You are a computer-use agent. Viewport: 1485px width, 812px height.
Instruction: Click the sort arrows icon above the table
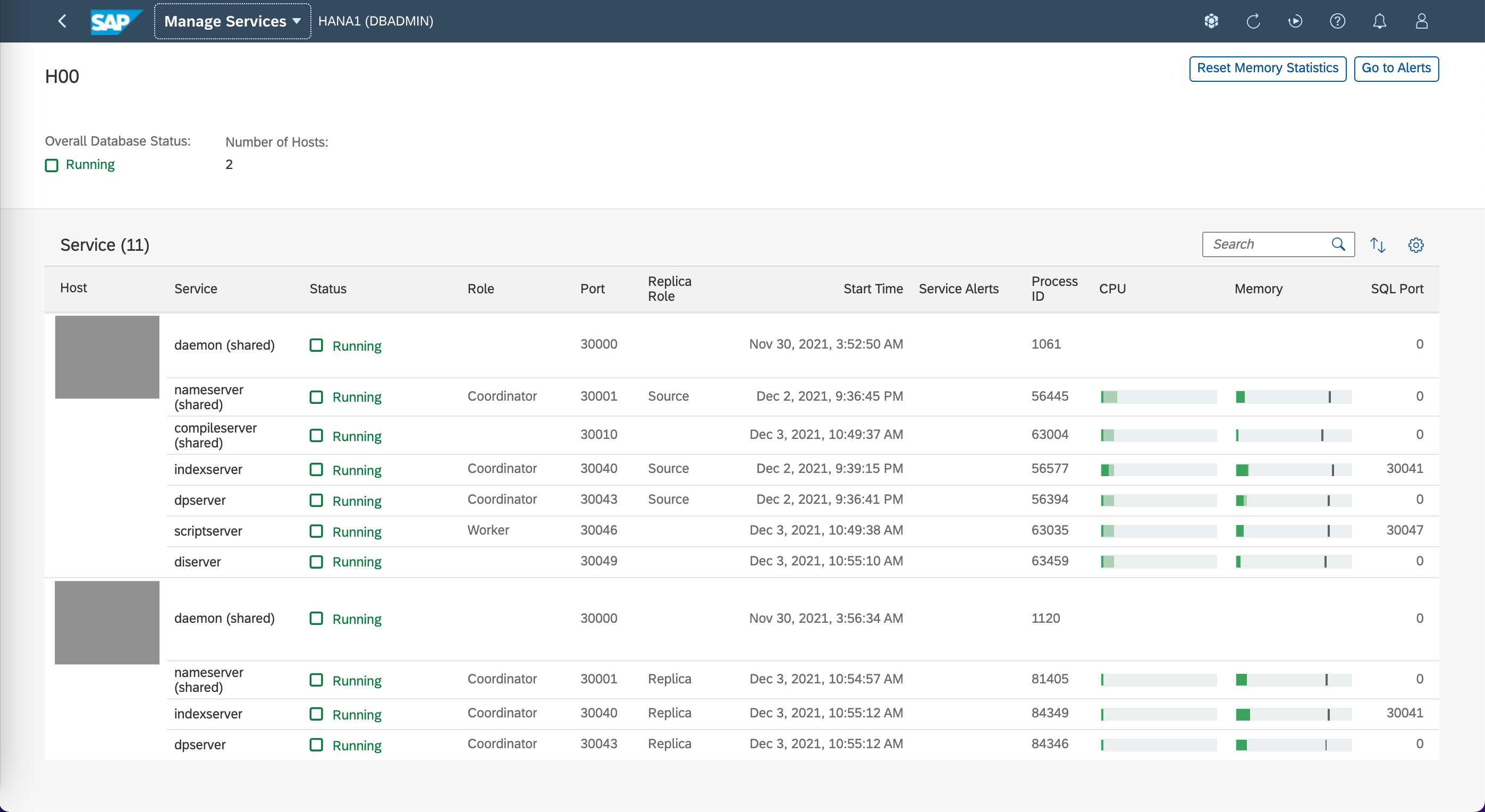pos(1378,245)
